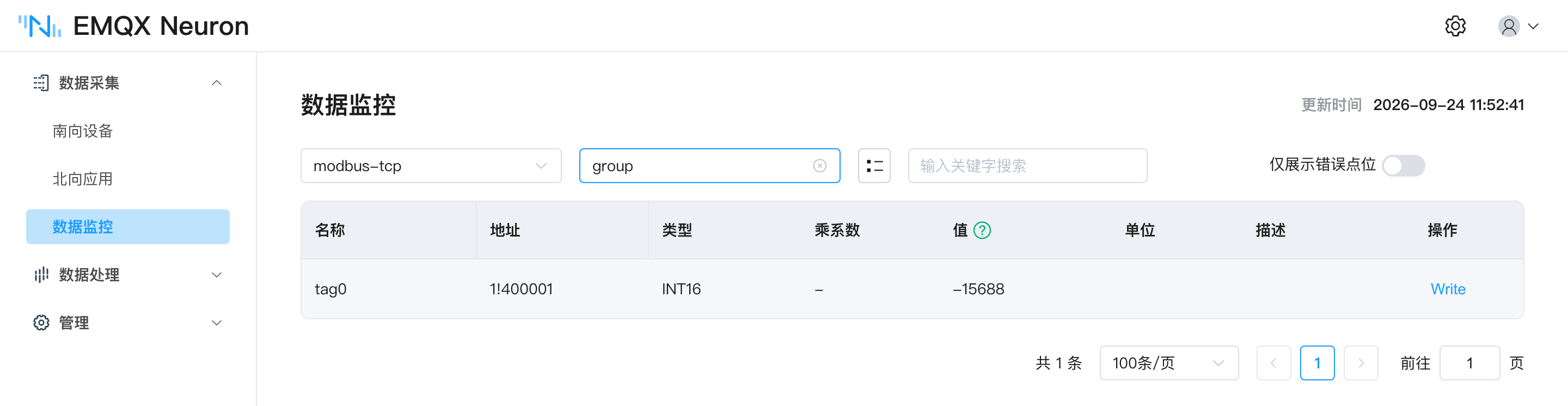Click the 数据采集 menu icon
Viewport: 1568px width, 406px height.
(41, 83)
